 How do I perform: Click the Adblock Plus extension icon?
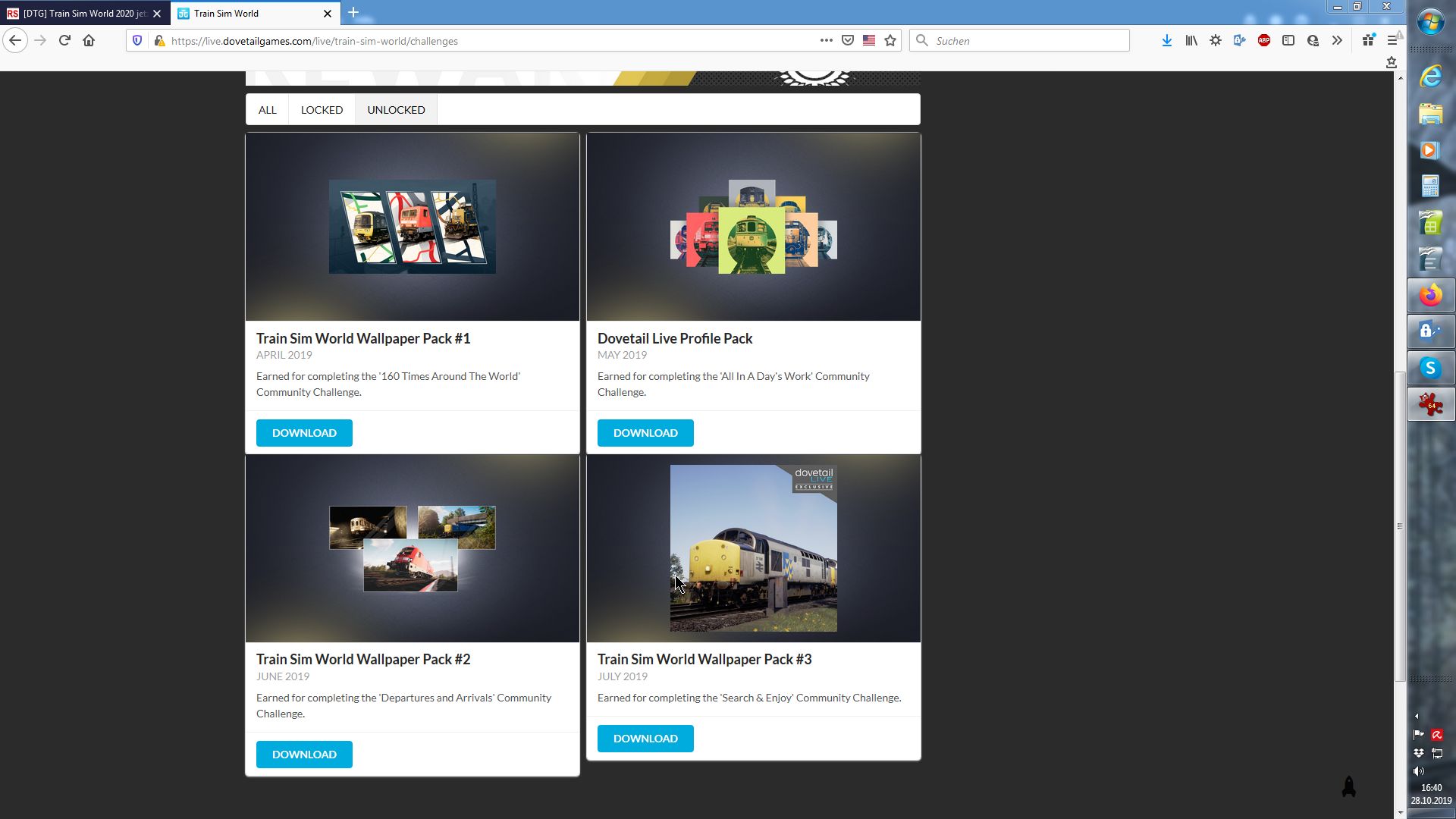1264,41
